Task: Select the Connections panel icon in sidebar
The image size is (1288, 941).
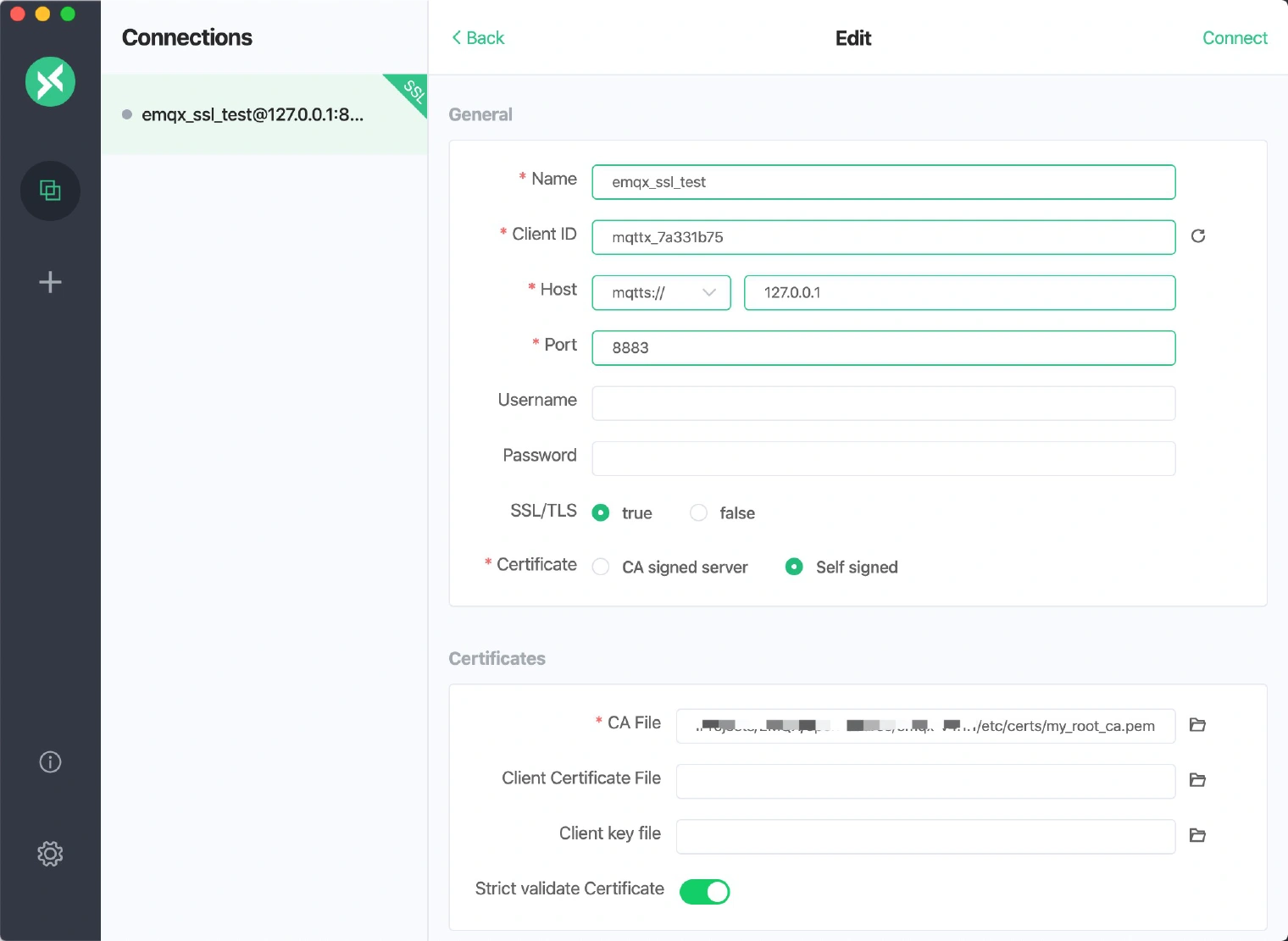Action: [50, 191]
